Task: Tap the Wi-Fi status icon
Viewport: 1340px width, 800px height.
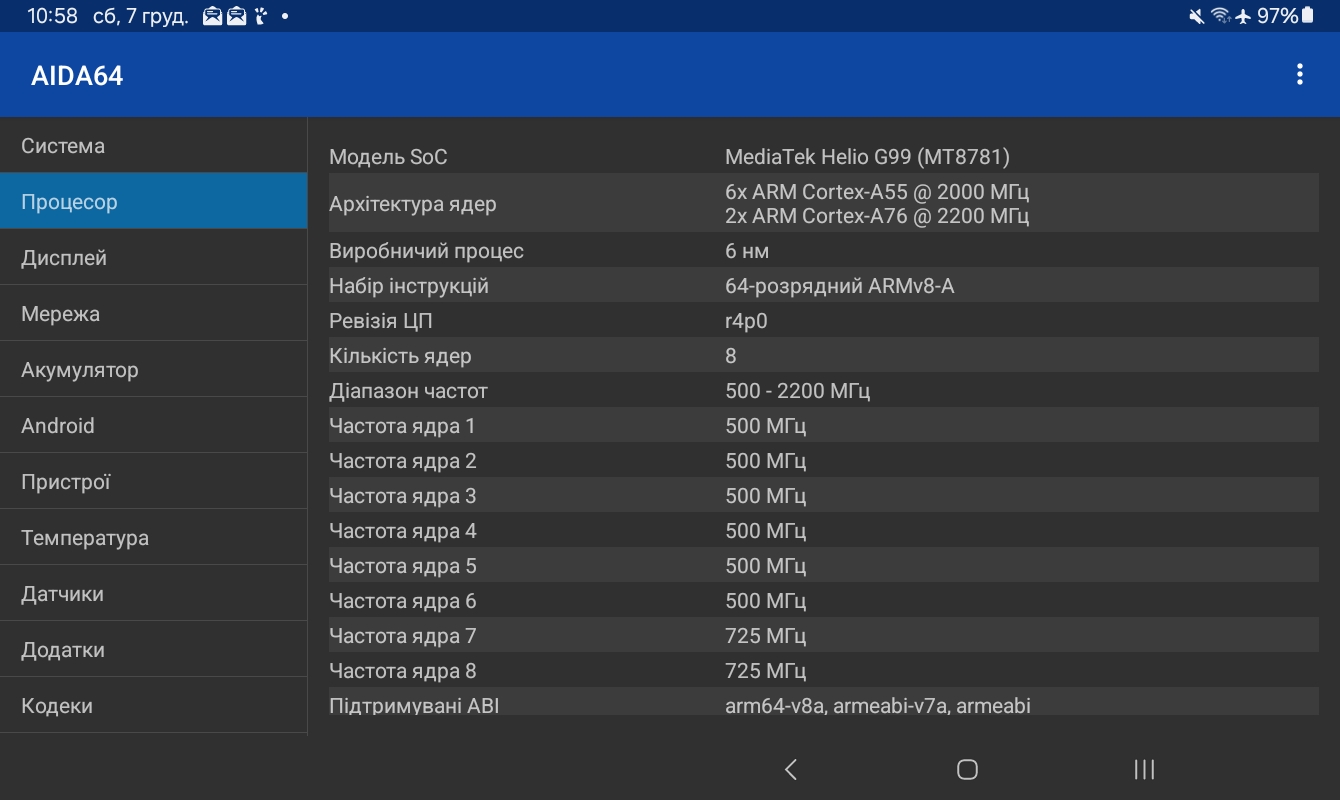Action: click(x=1220, y=16)
